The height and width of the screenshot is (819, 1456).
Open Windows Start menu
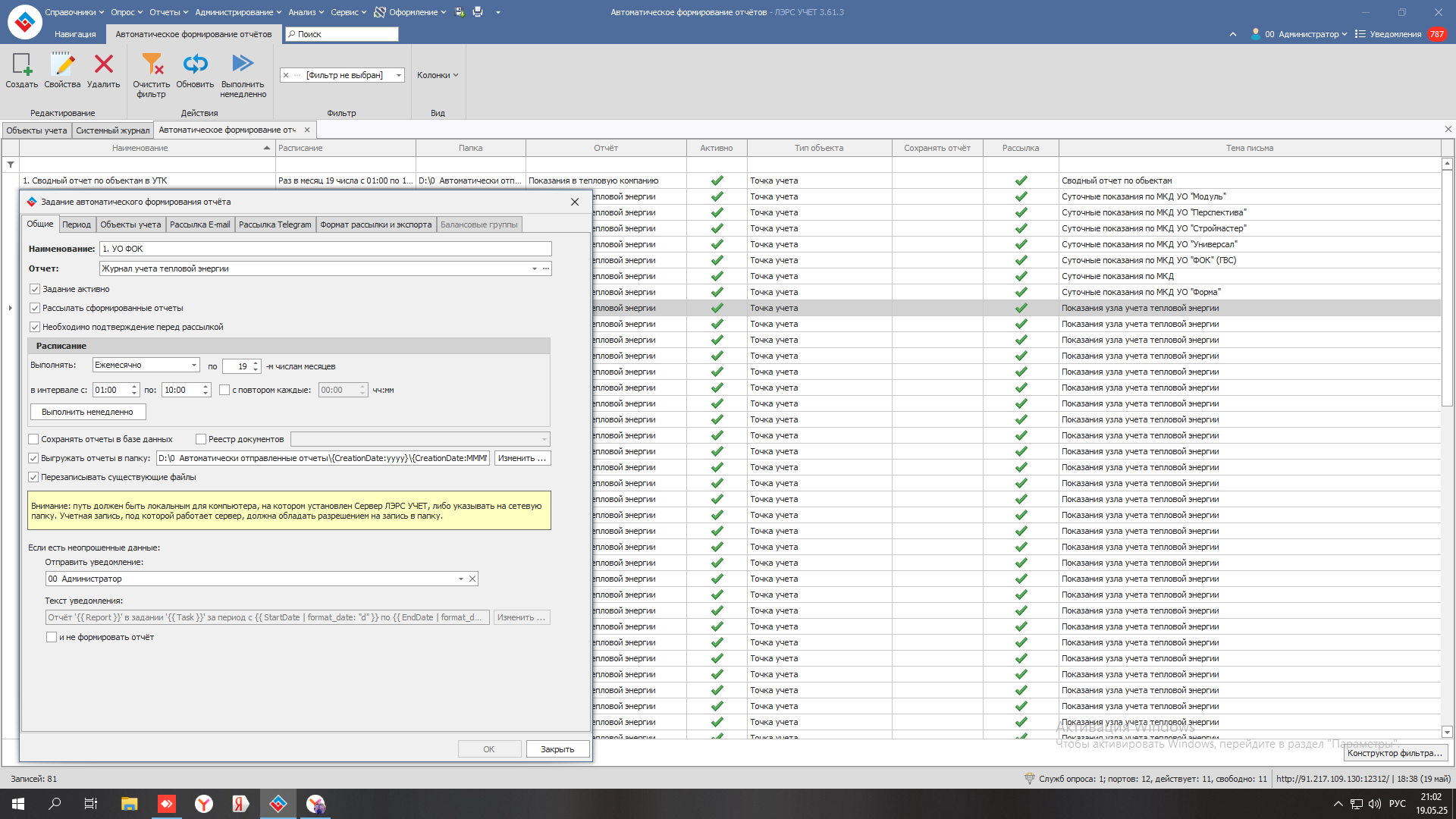(x=18, y=804)
